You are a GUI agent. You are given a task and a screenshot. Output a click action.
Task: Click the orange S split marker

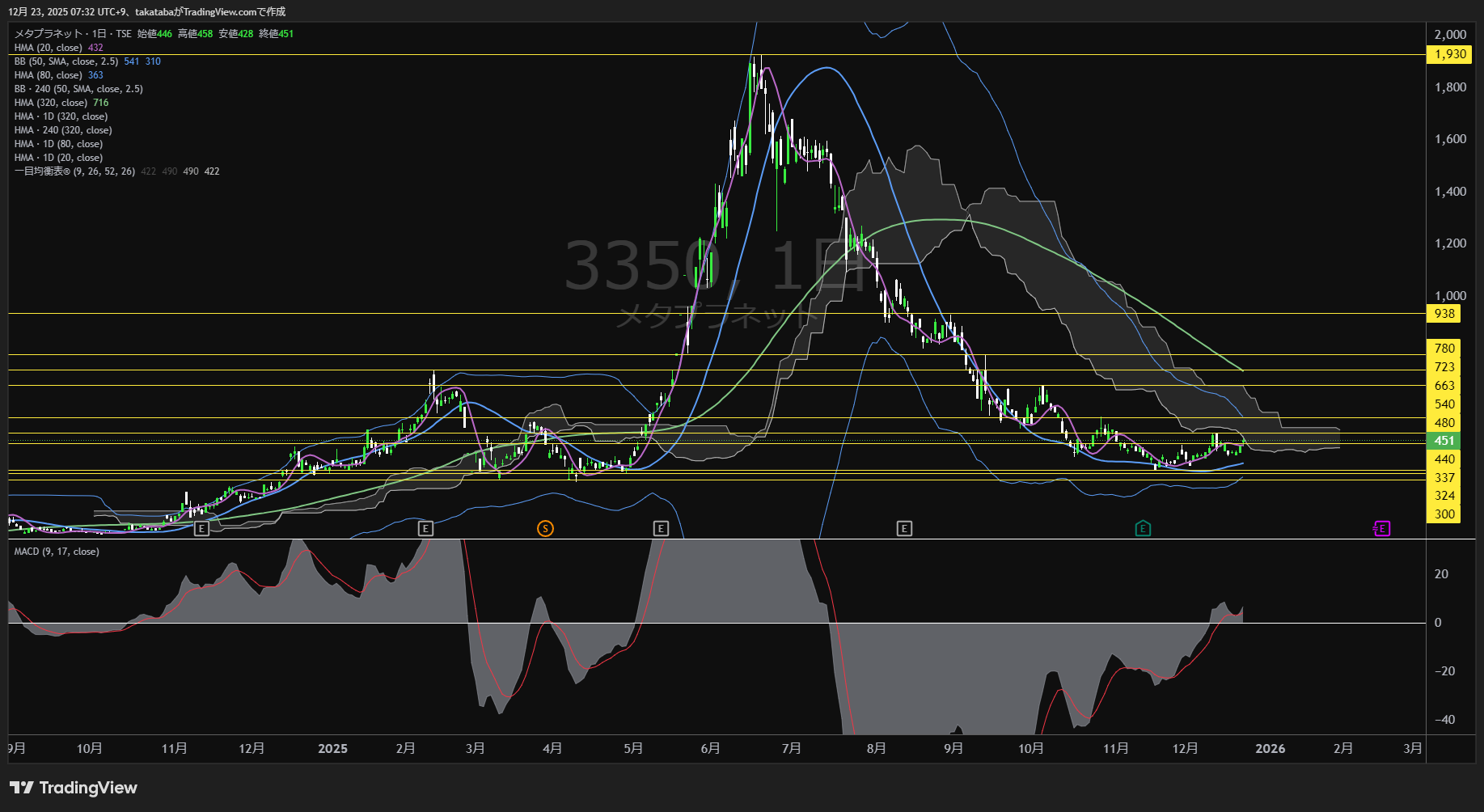point(545,529)
